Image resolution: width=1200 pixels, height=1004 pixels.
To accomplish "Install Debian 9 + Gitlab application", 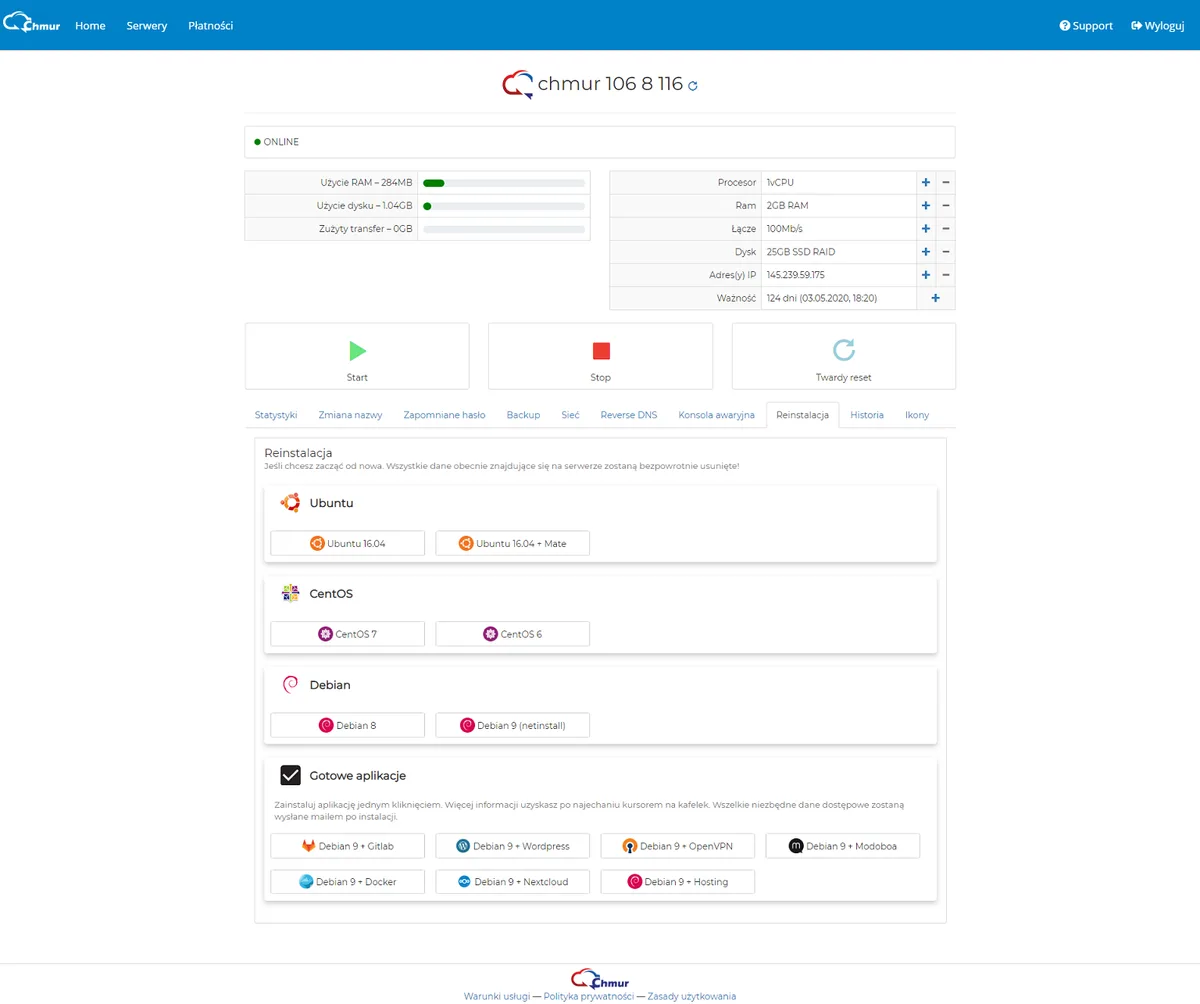I will pyautogui.click(x=347, y=846).
